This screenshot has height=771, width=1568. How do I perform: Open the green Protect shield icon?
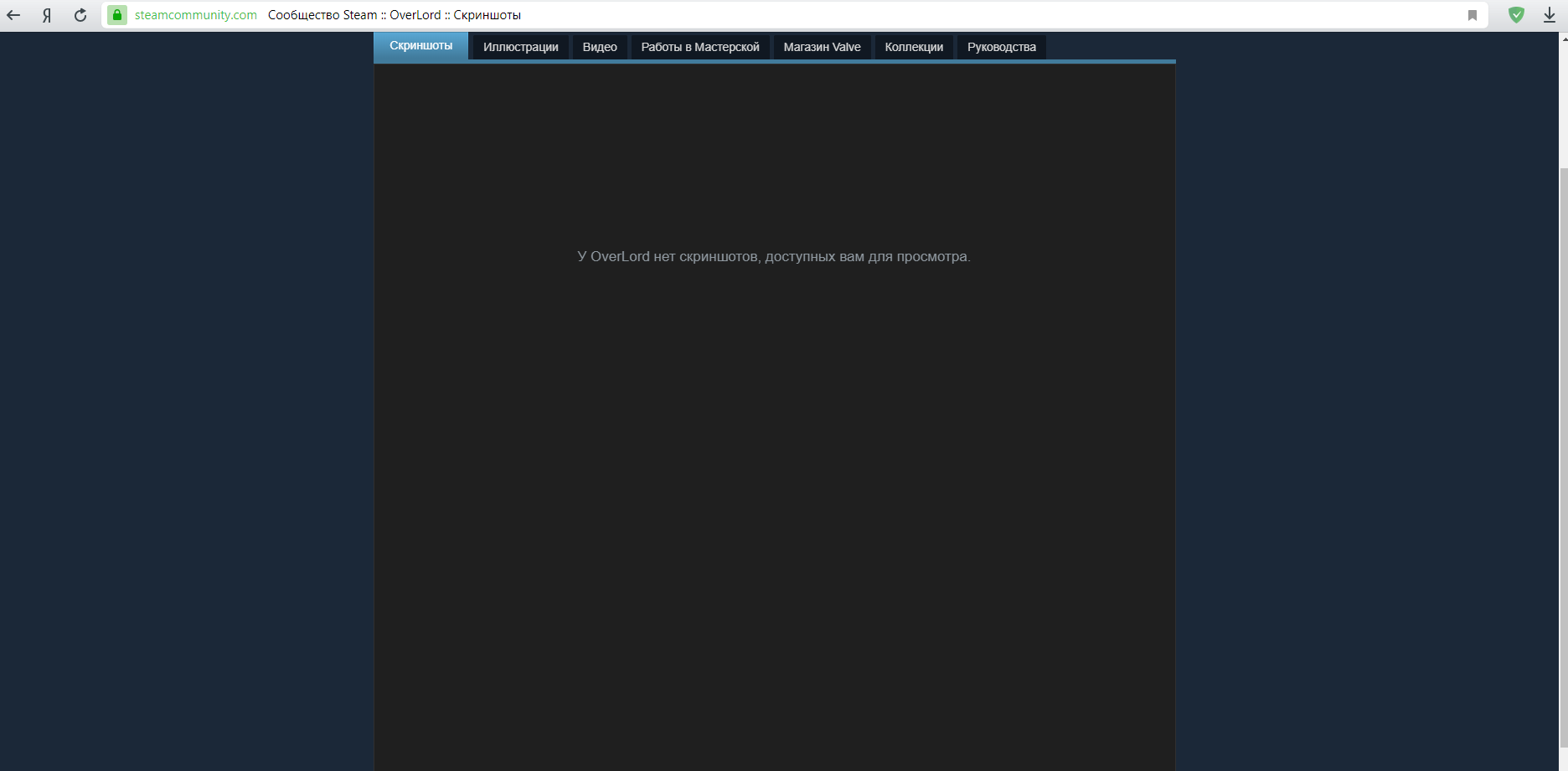coord(1516,15)
